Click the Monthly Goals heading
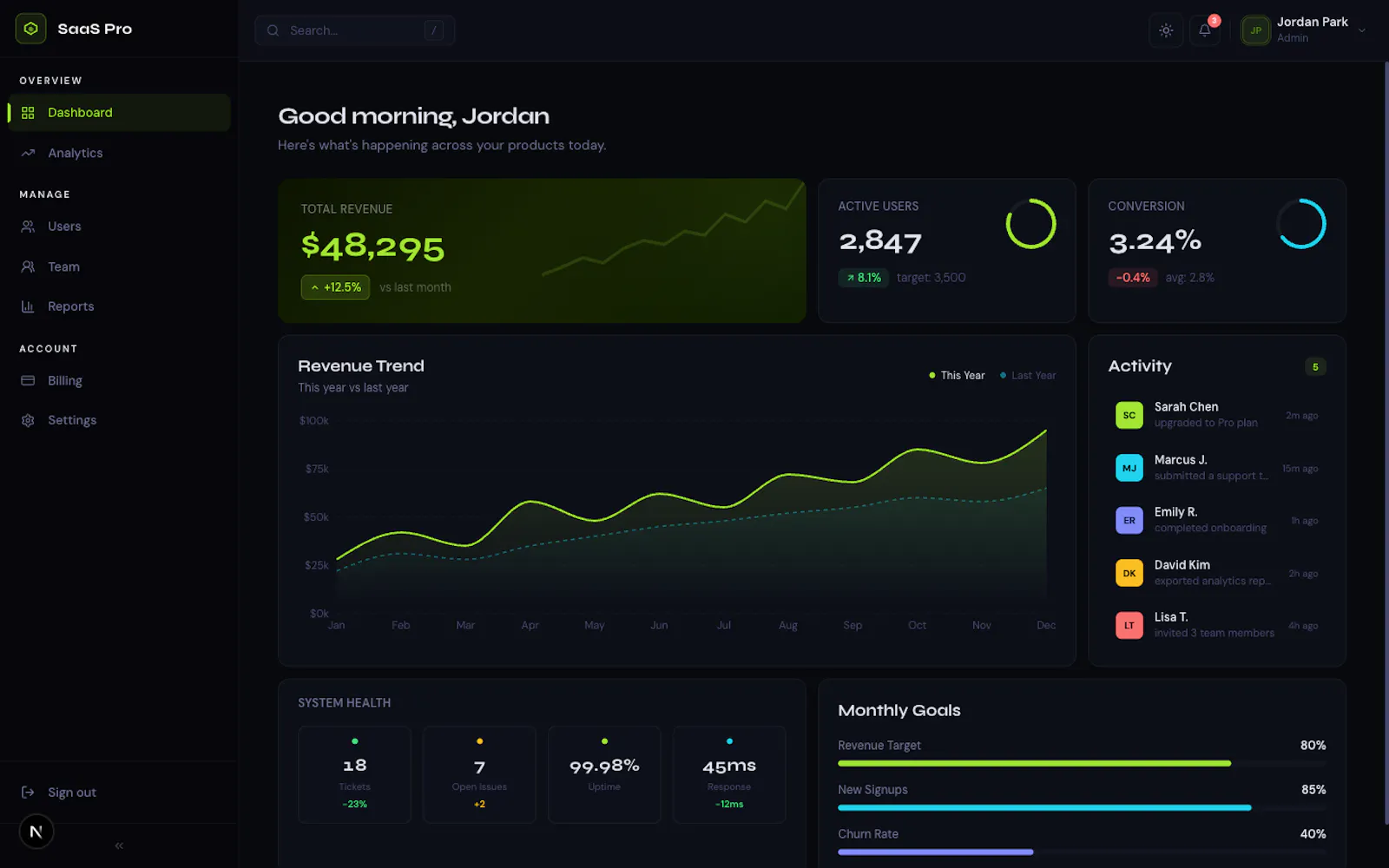This screenshot has width=1389, height=868. [899, 711]
